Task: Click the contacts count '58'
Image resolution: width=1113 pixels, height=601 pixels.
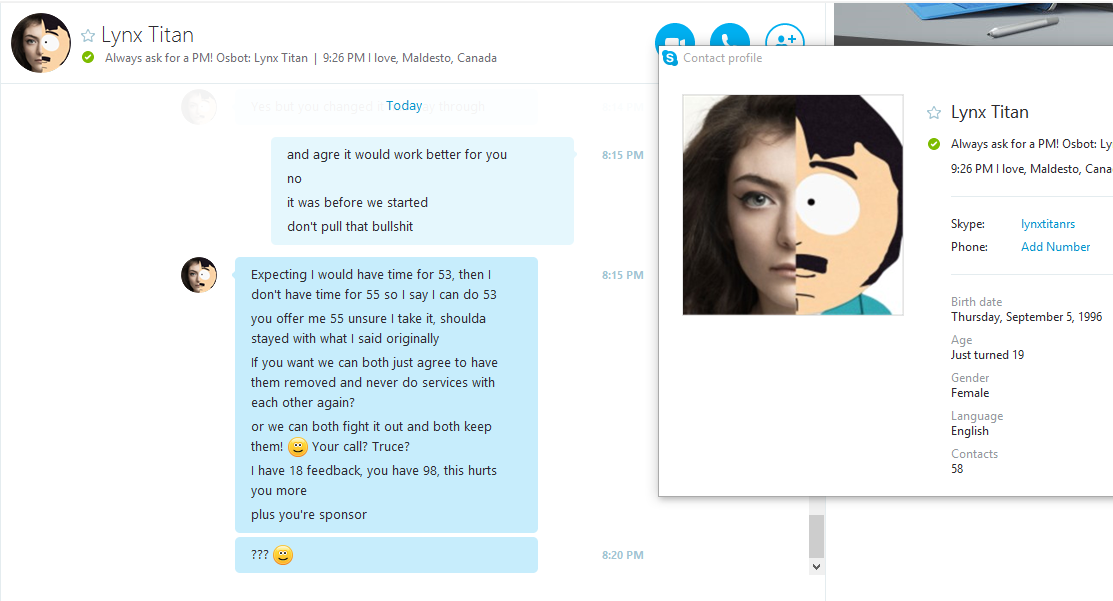Action: pyautogui.click(x=957, y=469)
